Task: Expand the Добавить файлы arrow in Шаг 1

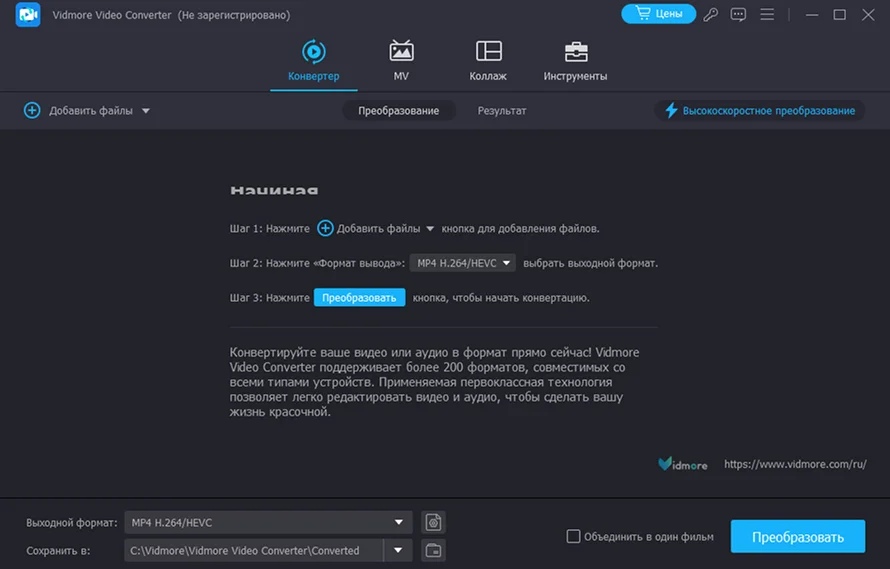Action: tap(430, 229)
